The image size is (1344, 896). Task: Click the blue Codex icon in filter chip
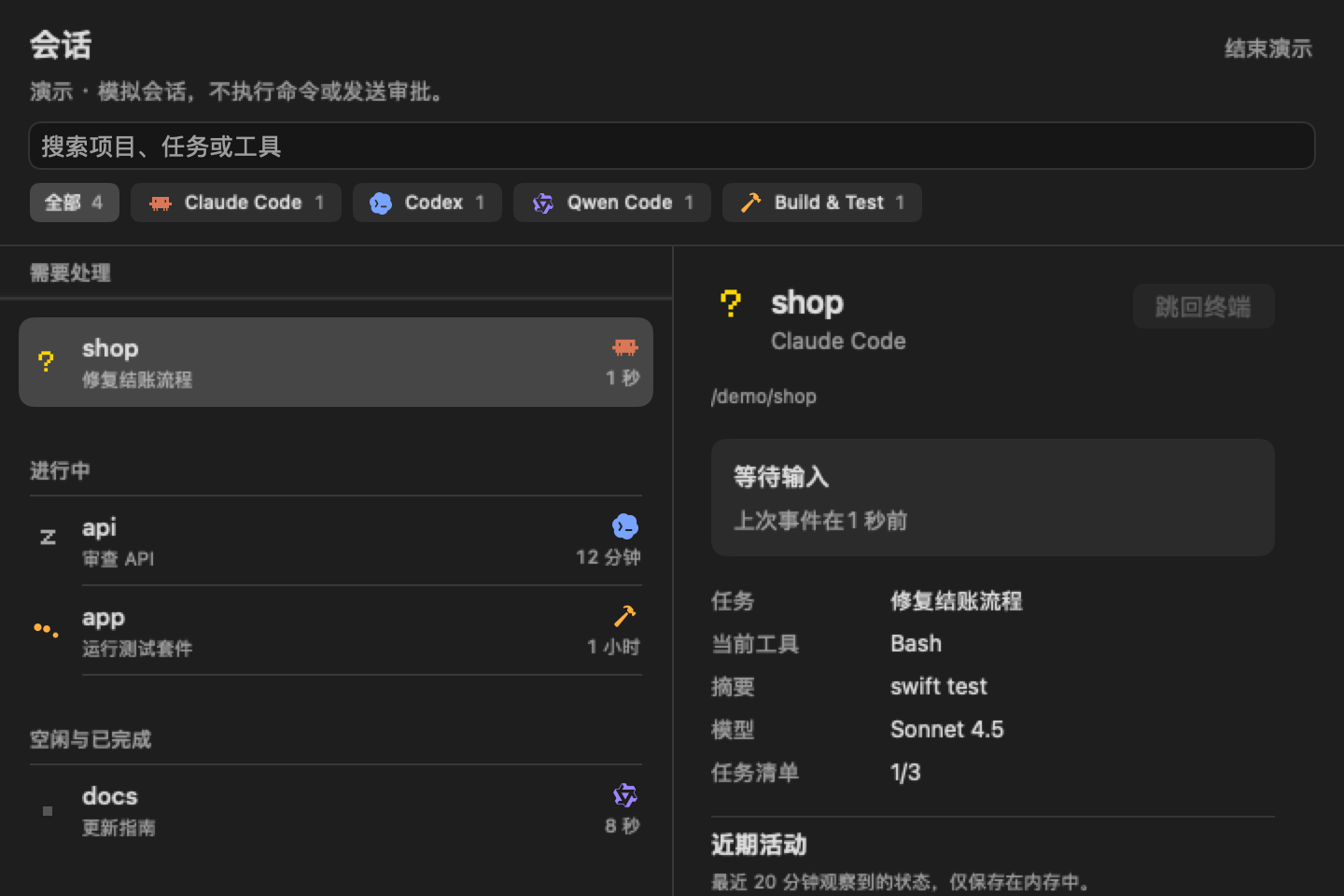click(x=380, y=203)
